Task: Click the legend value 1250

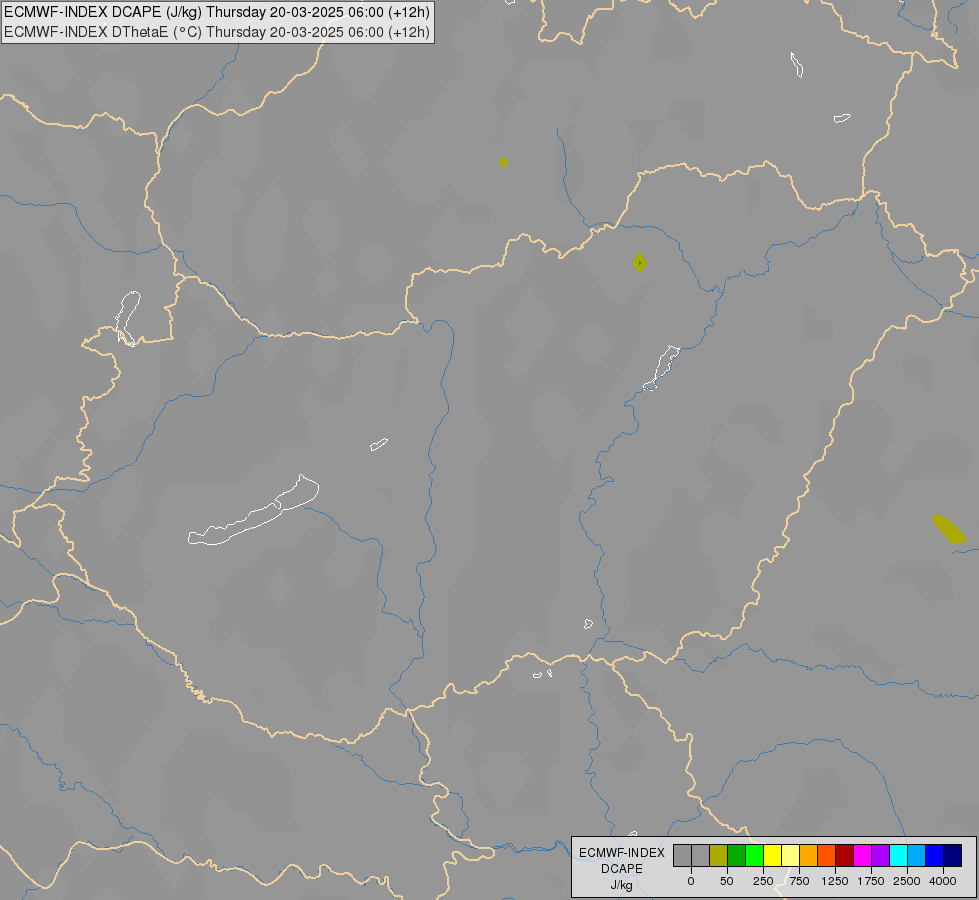Action: (x=835, y=881)
